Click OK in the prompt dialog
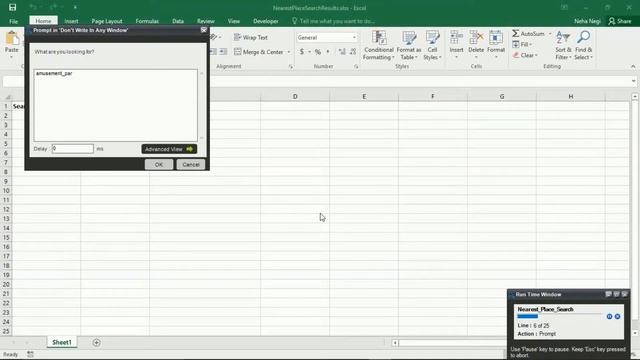This screenshot has width=640, height=360. pos(159,164)
